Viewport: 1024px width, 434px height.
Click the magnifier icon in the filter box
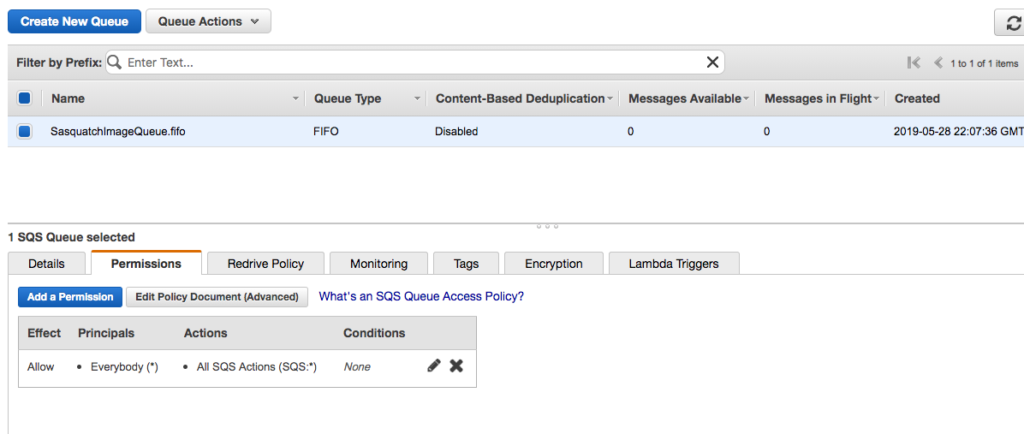click(114, 62)
